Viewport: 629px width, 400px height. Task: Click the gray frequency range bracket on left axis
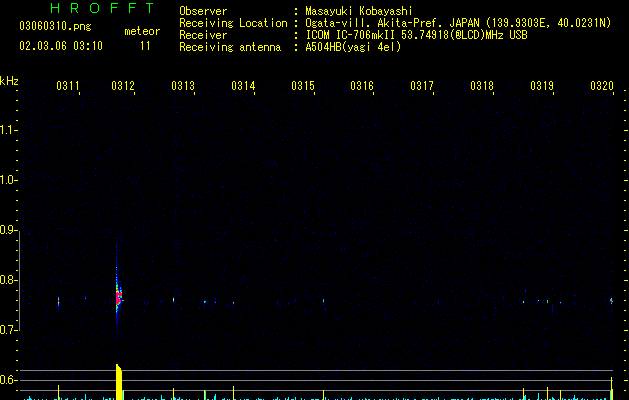[19, 280]
